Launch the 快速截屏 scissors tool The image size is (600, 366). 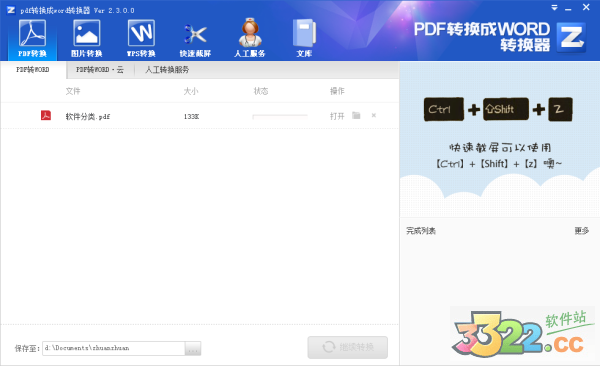pyautogui.click(x=196, y=39)
